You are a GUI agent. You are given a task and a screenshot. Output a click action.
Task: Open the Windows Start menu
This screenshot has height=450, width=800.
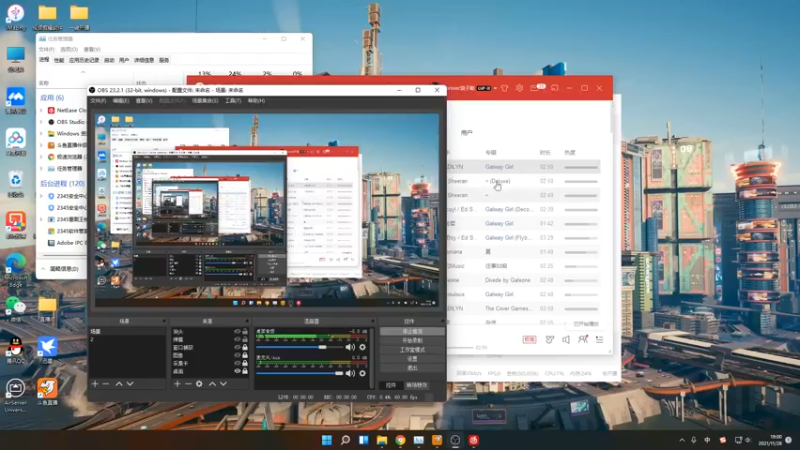(x=327, y=440)
